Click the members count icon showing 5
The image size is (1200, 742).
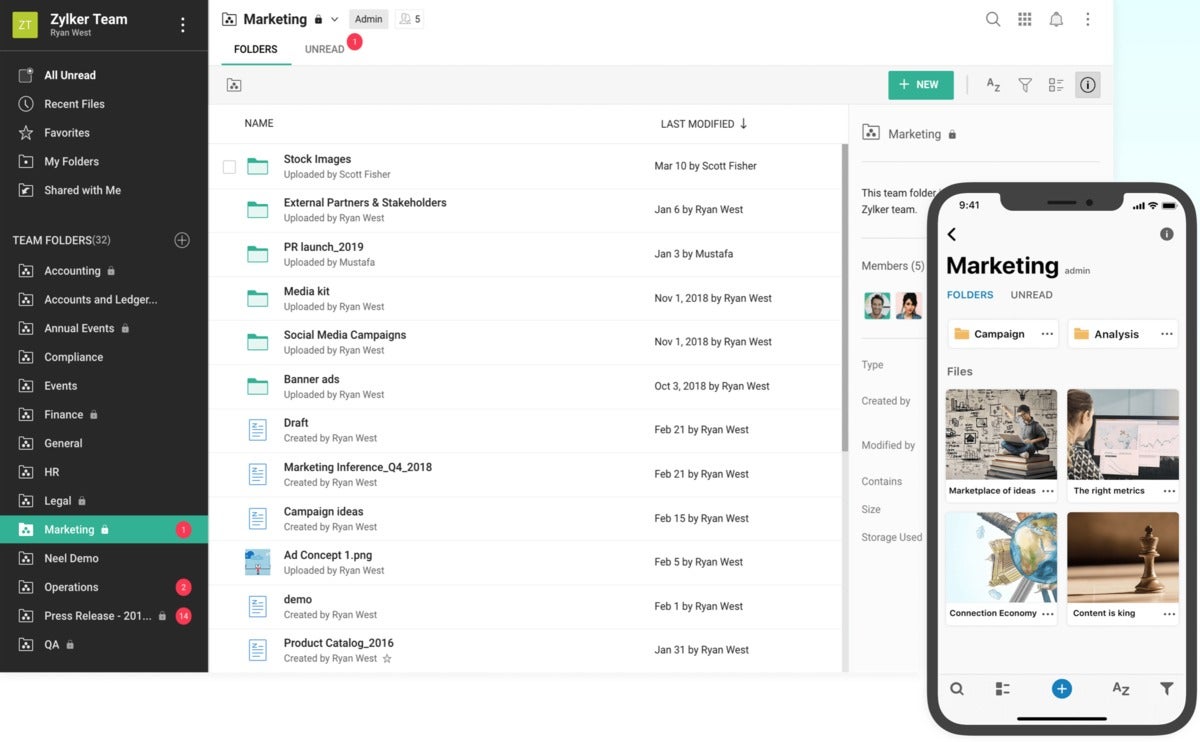pos(409,19)
